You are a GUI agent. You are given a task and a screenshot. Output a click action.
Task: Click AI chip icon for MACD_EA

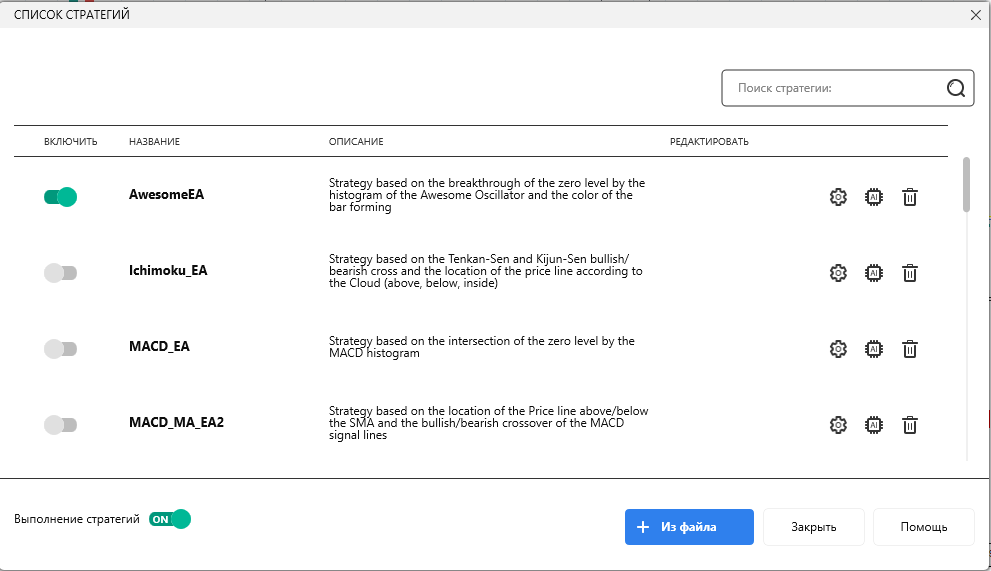[x=874, y=349]
